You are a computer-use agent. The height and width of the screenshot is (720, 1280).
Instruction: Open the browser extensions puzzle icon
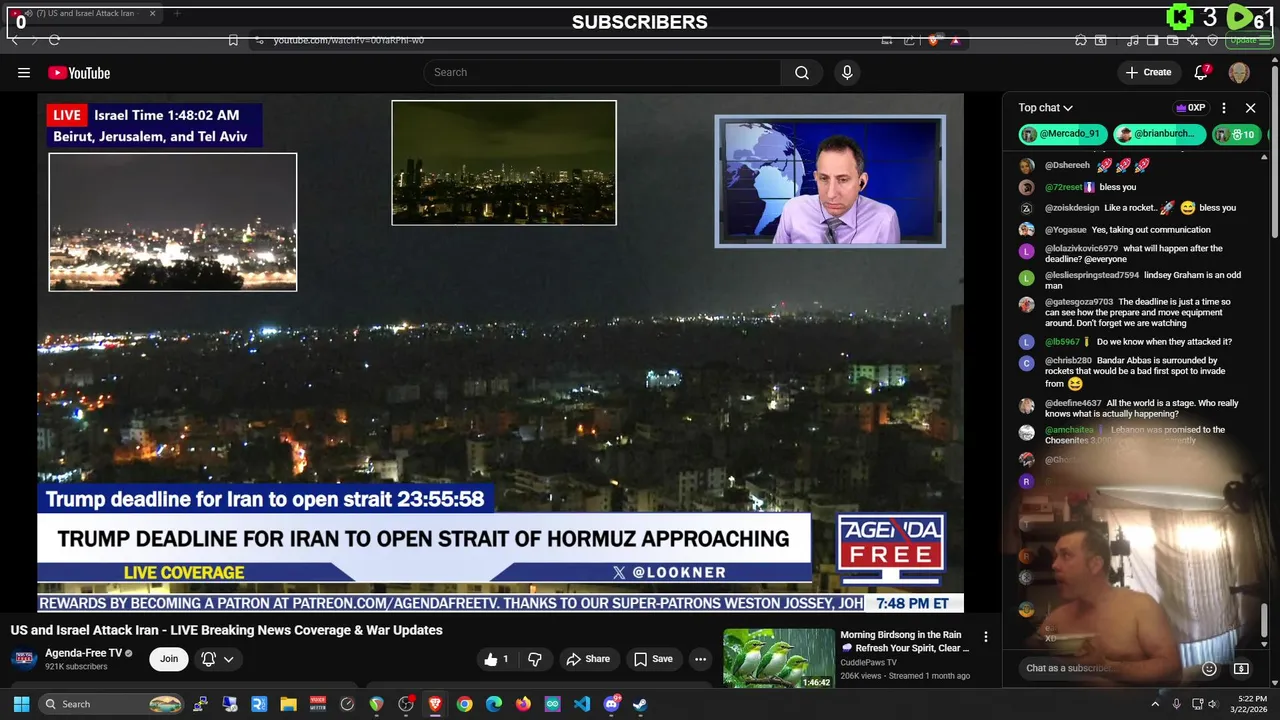tap(1081, 40)
